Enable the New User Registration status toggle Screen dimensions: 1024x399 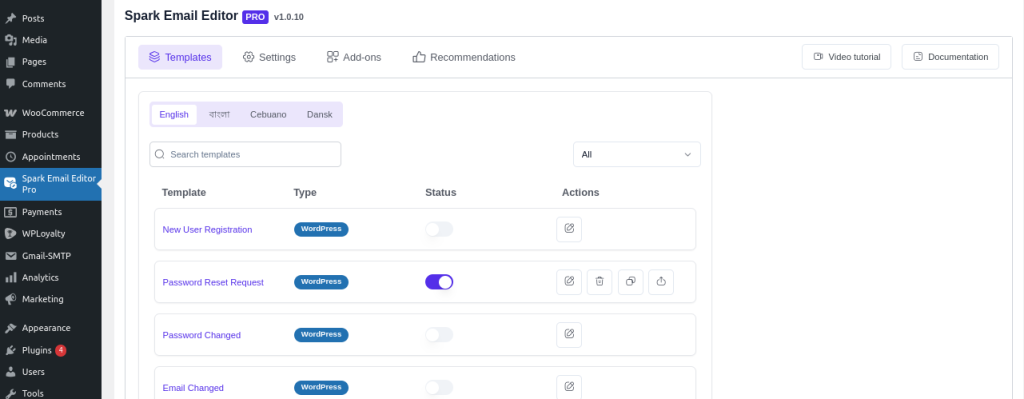tap(439, 229)
